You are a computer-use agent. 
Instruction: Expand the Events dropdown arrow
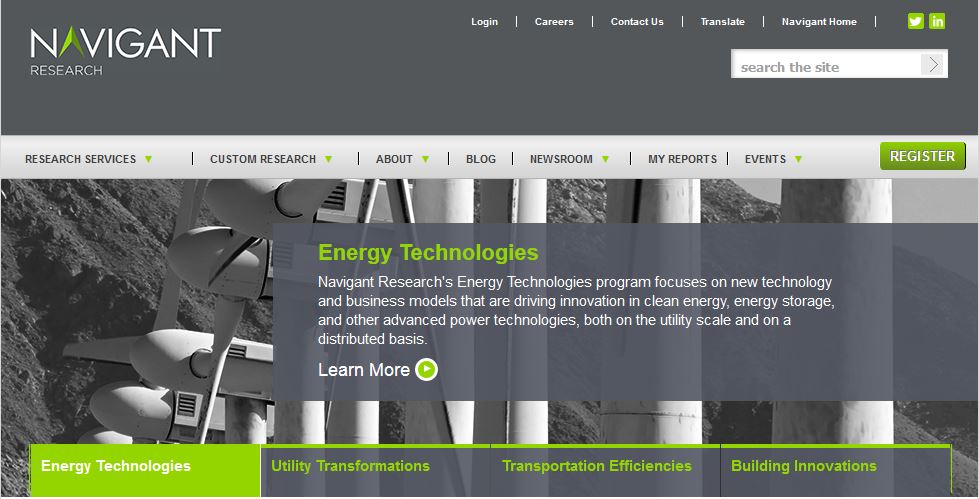click(x=798, y=159)
